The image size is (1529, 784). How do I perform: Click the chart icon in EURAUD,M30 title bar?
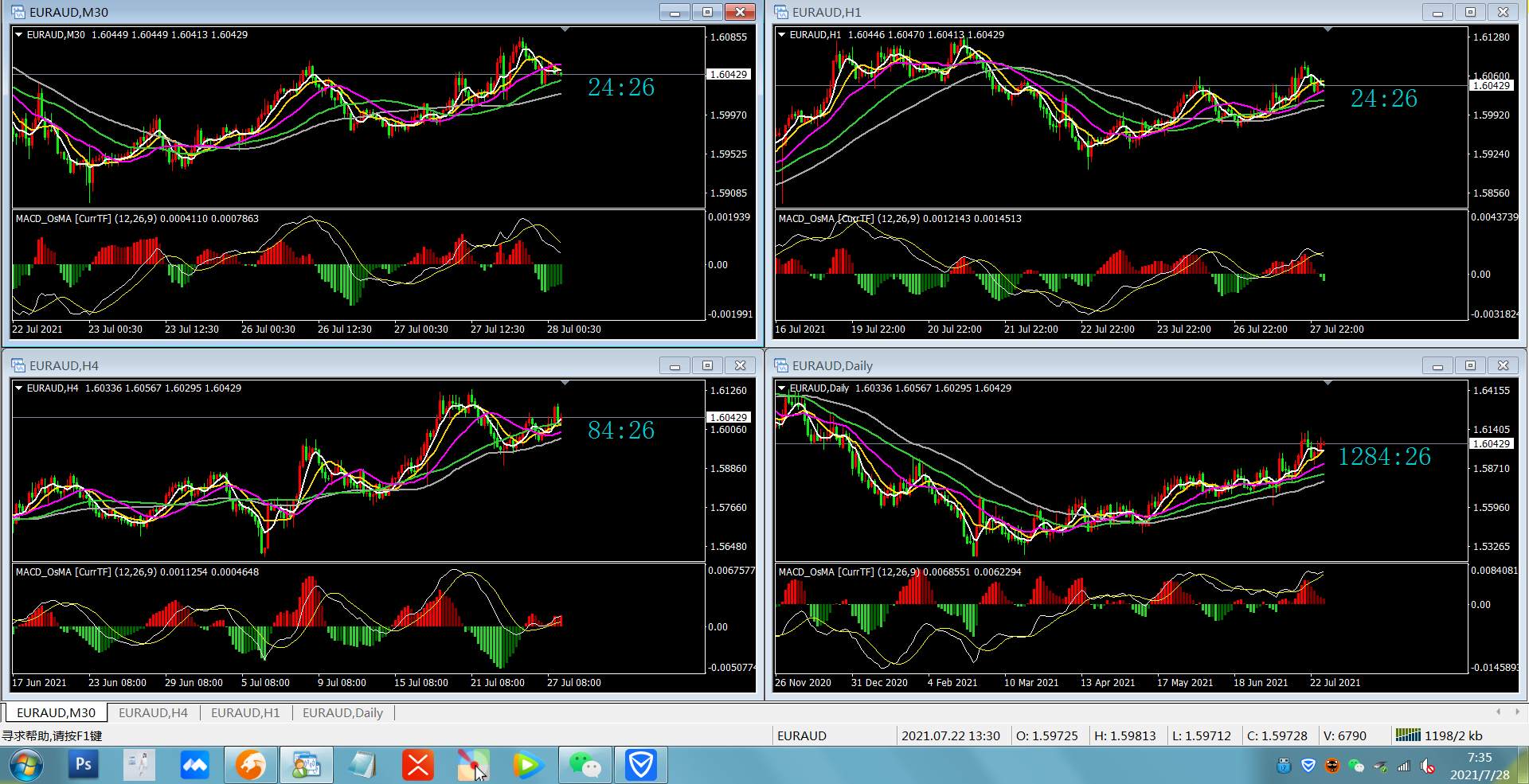pos(18,12)
